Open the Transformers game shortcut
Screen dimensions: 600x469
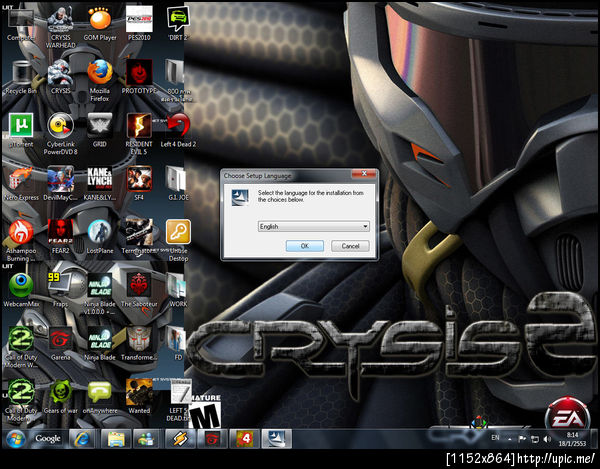pos(139,343)
